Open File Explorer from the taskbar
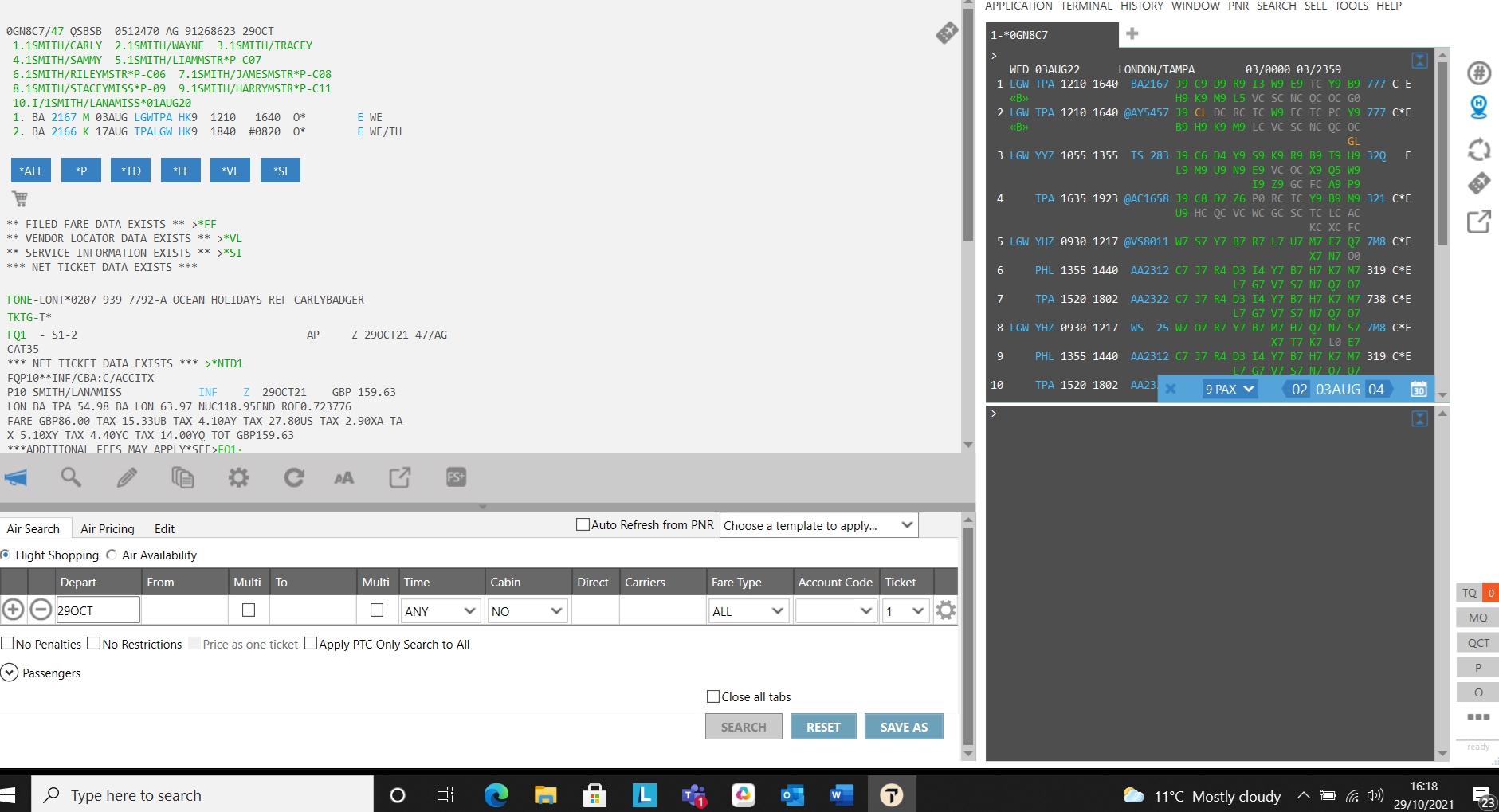1499x812 pixels. tap(545, 794)
